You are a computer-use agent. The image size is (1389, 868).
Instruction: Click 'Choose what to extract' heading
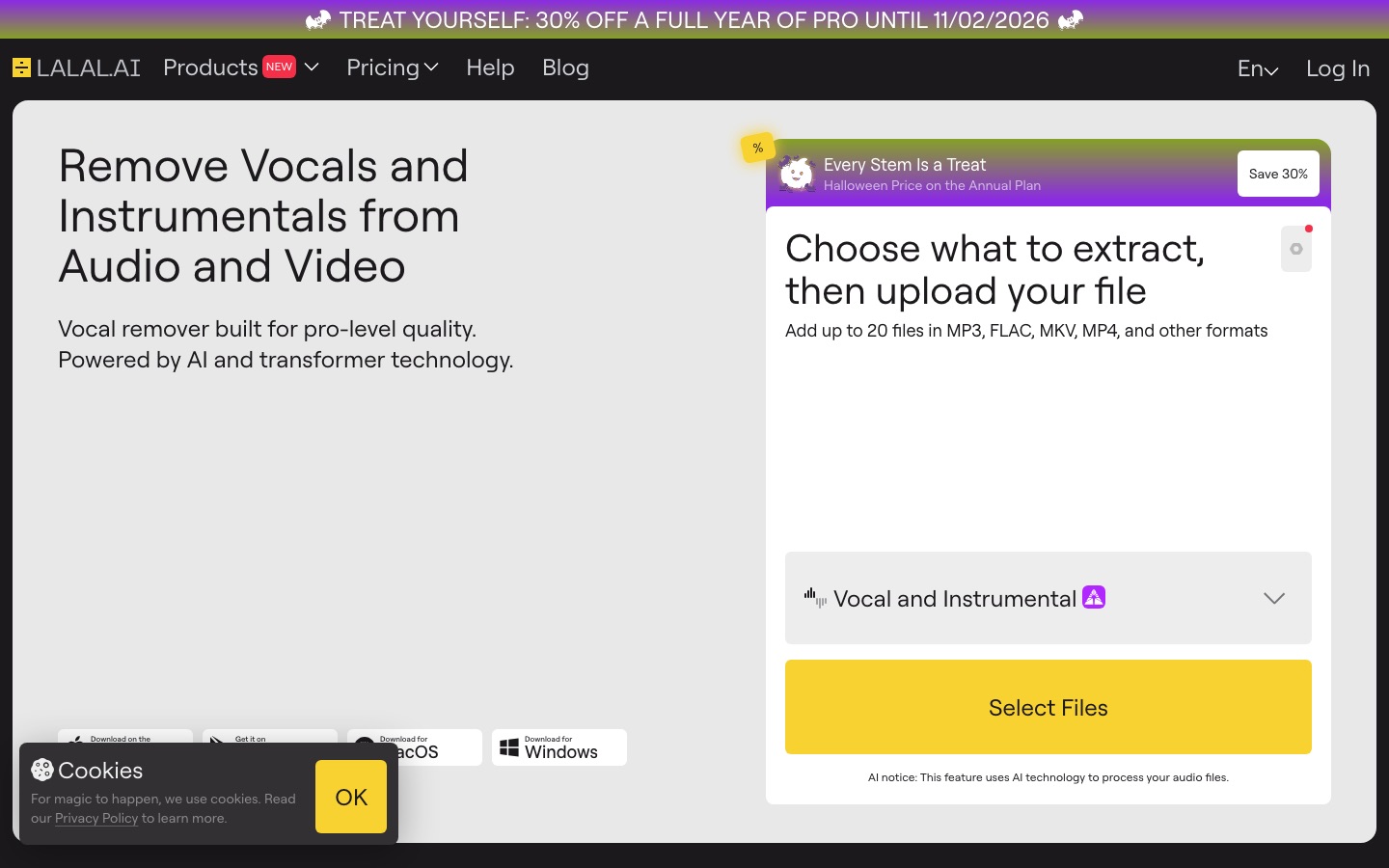pyautogui.click(x=995, y=270)
